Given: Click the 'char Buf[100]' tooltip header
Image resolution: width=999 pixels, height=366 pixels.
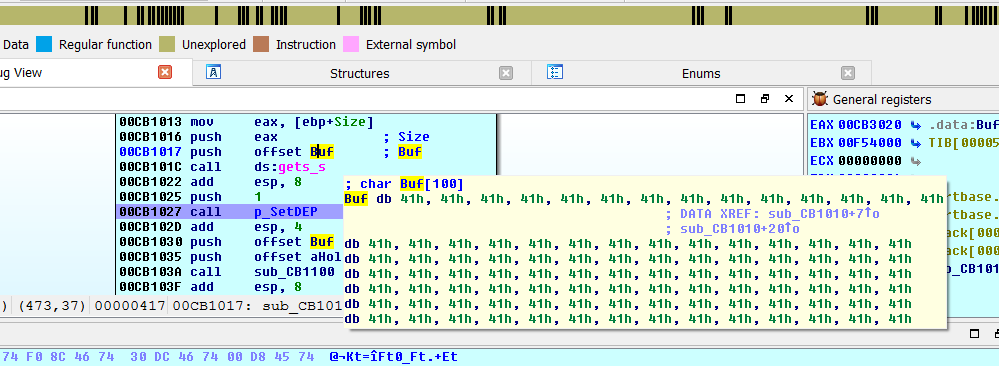Looking at the screenshot, I should point(404,184).
